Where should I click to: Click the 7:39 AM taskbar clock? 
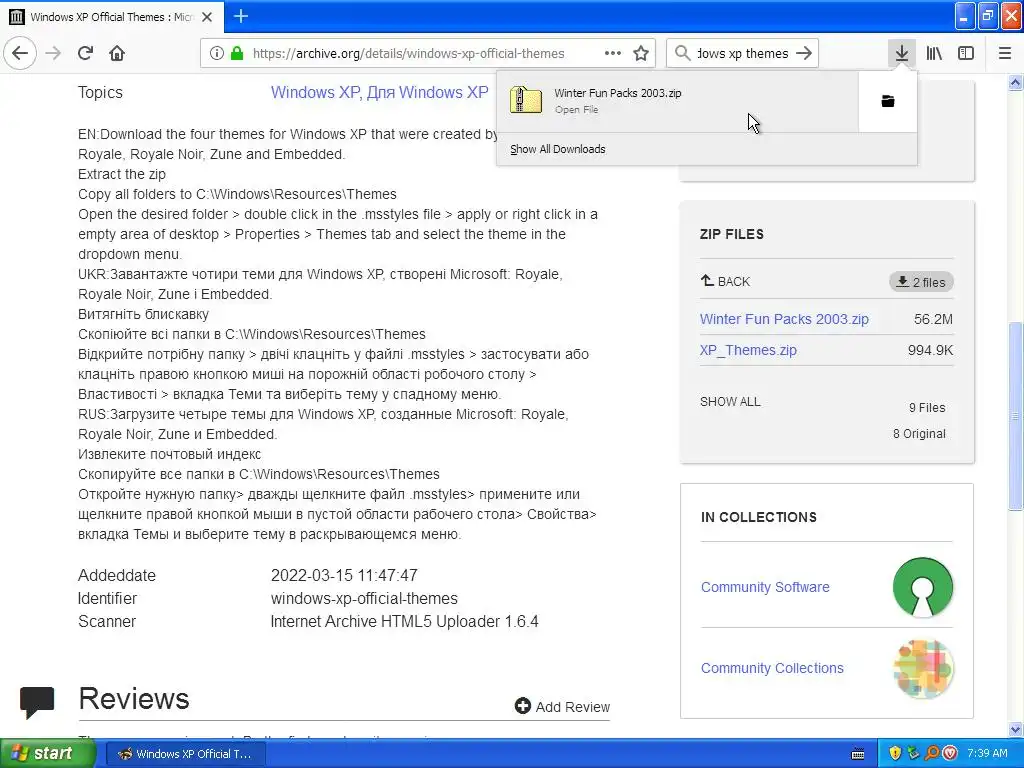tap(987, 754)
